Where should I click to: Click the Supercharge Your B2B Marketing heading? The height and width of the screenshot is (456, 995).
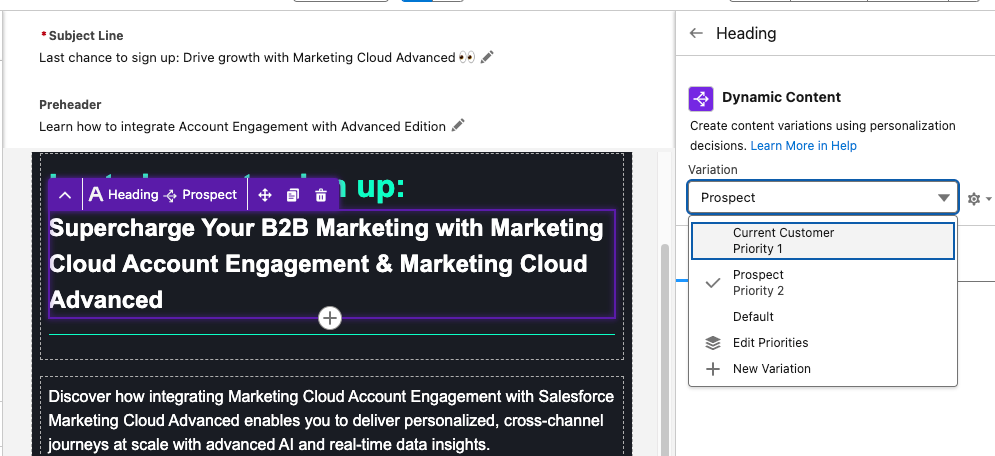coord(326,263)
